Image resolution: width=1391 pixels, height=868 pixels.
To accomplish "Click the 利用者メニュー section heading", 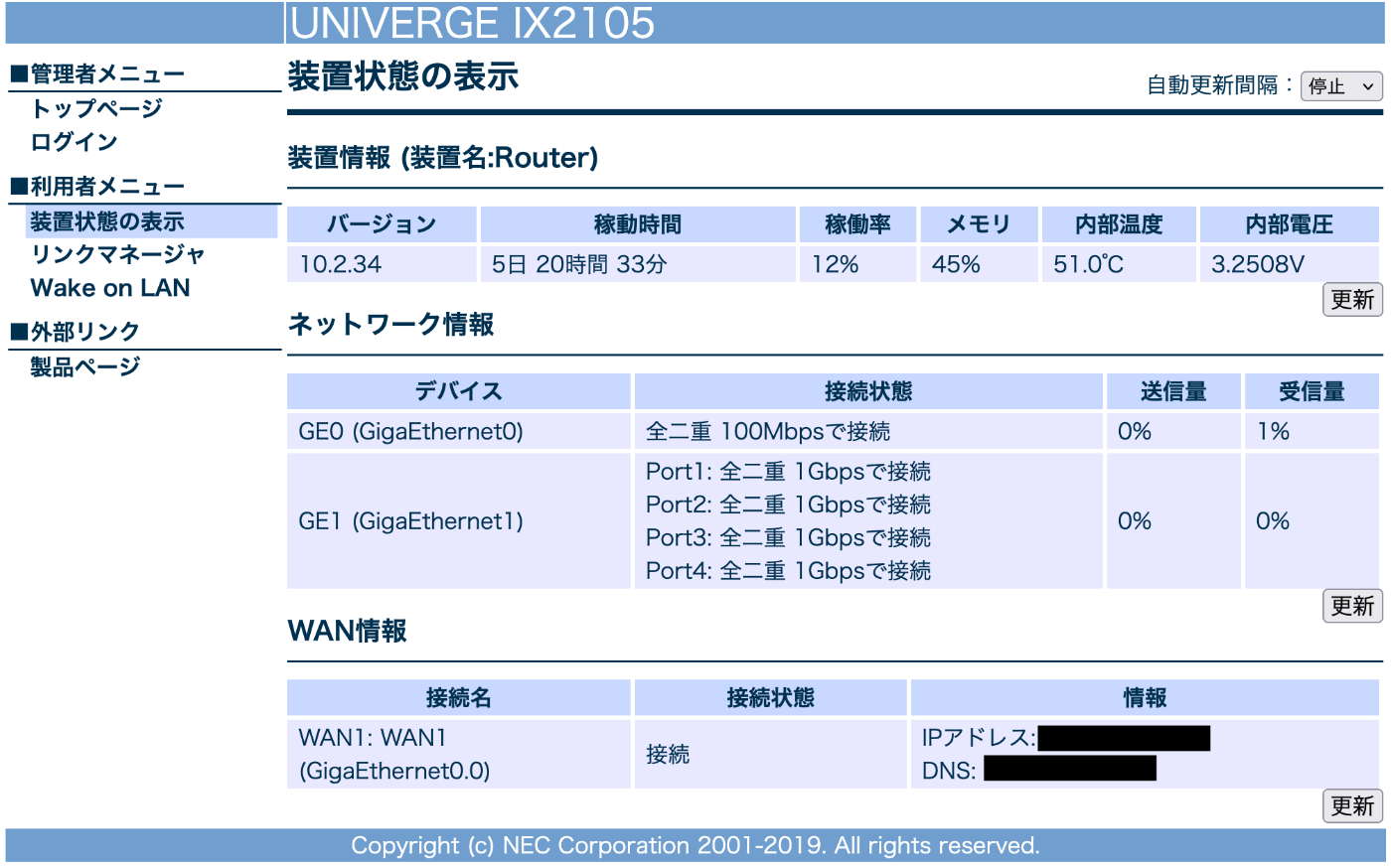I will pos(97,187).
